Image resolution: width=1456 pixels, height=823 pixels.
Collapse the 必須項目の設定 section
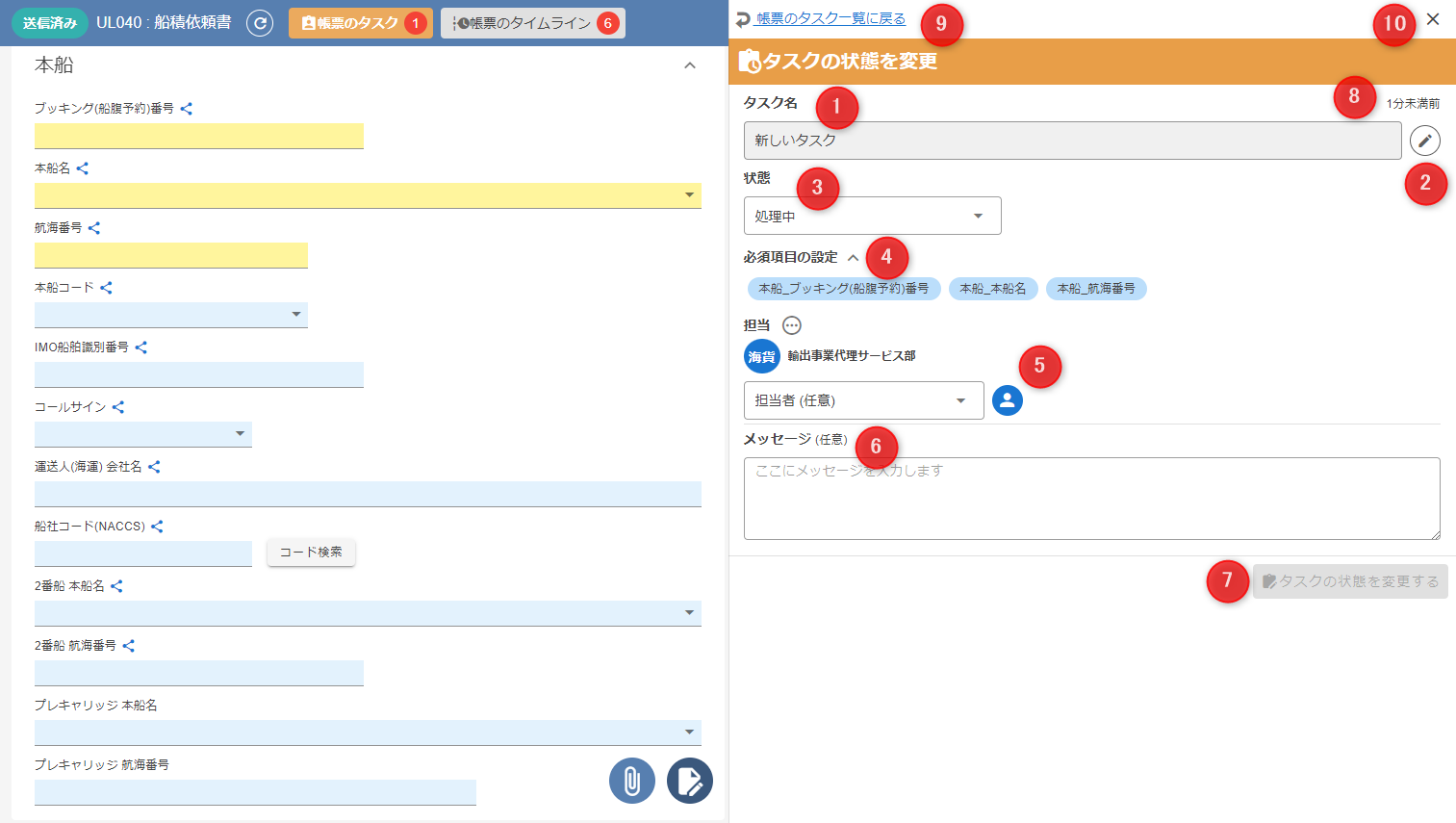click(853, 258)
